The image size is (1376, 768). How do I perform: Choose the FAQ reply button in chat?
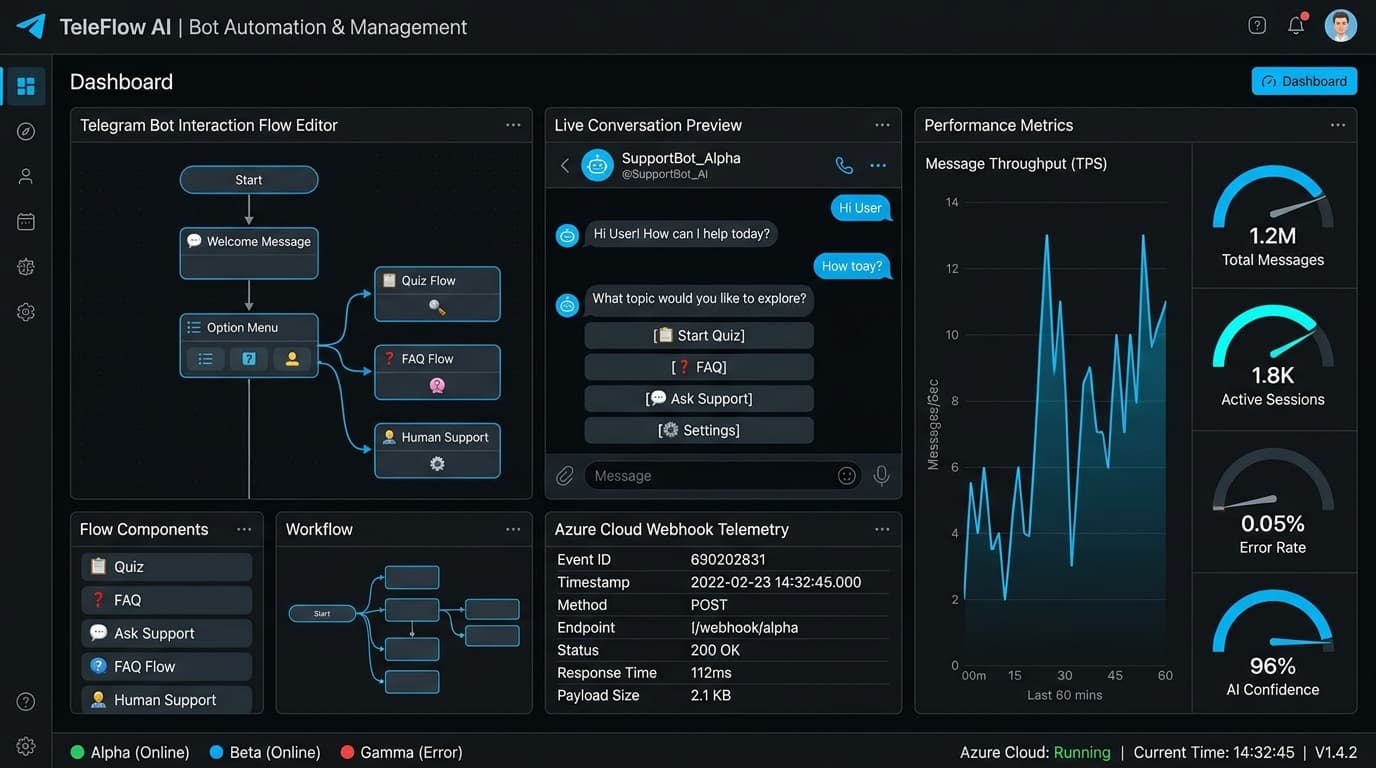click(x=699, y=367)
